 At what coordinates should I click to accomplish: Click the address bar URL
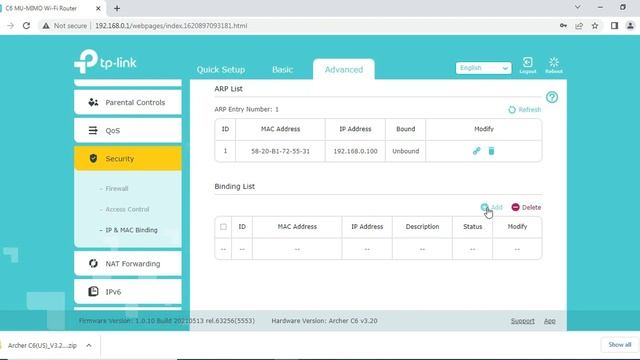pos(171,26)
